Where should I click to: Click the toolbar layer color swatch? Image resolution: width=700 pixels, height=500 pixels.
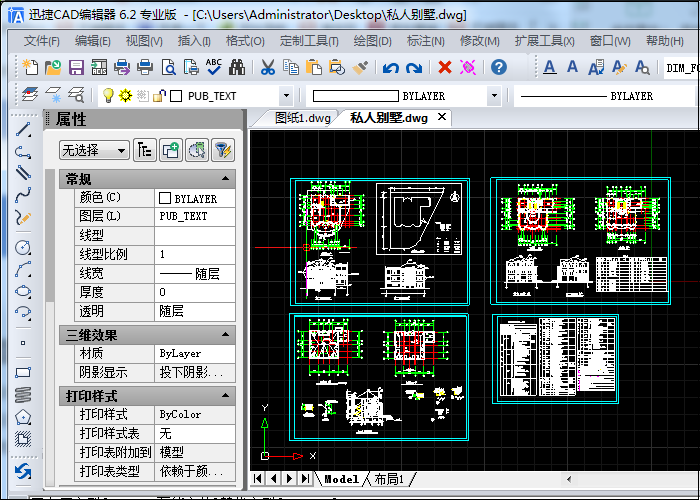[176, 96]
